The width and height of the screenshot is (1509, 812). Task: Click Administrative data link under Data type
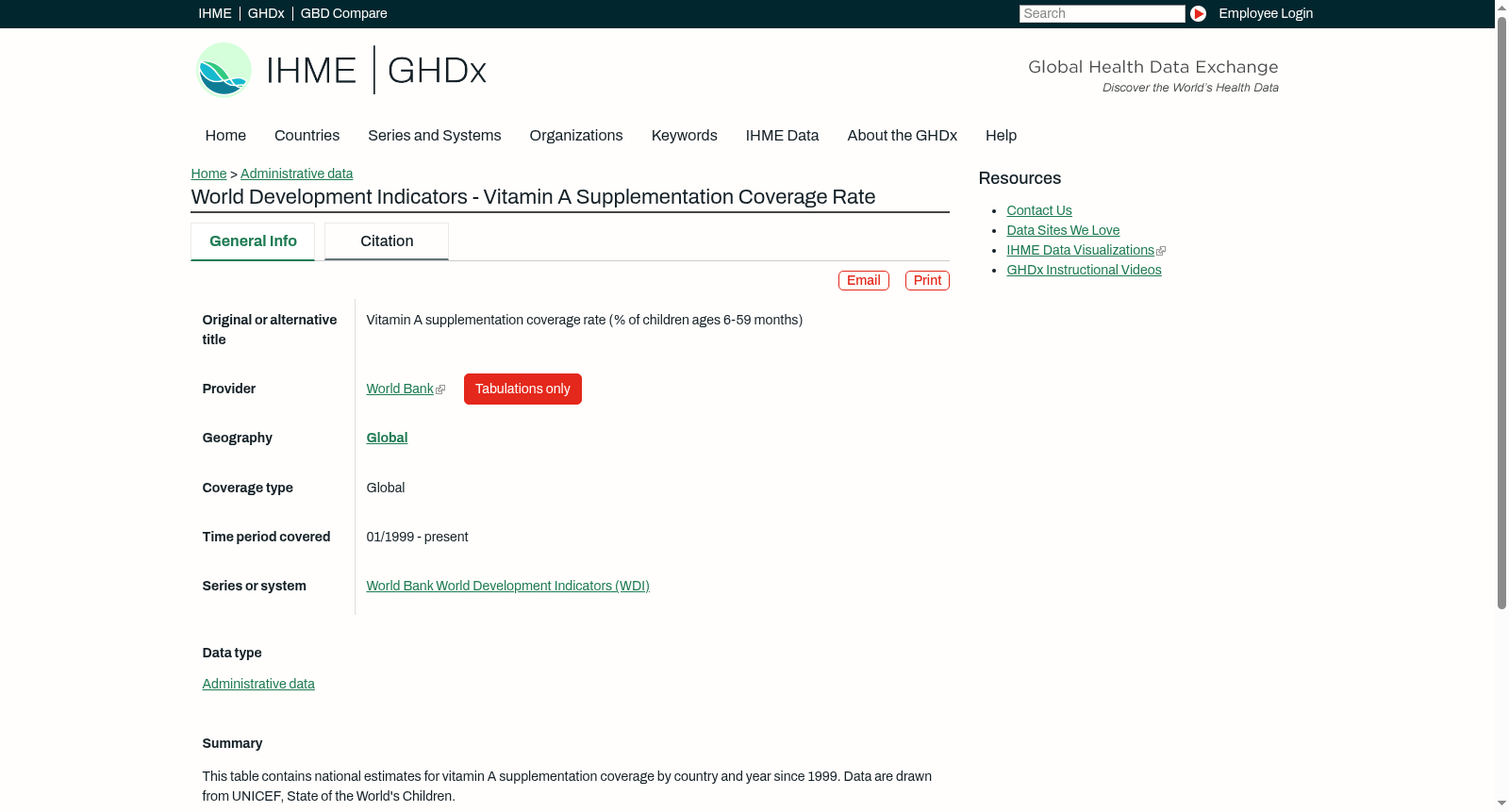pyautogui.click(x=258, y=684)
